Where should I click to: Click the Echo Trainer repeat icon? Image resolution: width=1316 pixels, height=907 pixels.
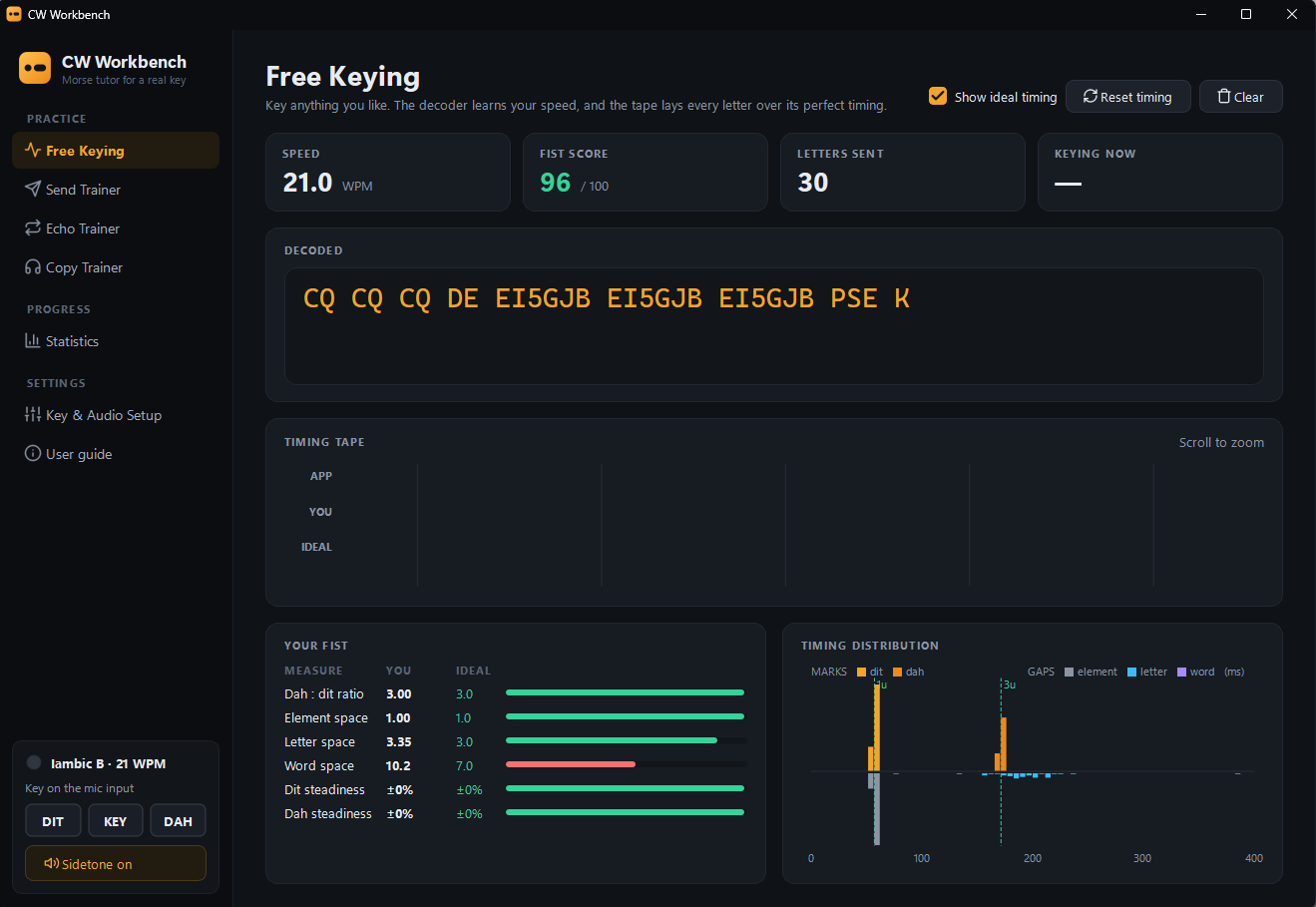(x=33, y=228)
